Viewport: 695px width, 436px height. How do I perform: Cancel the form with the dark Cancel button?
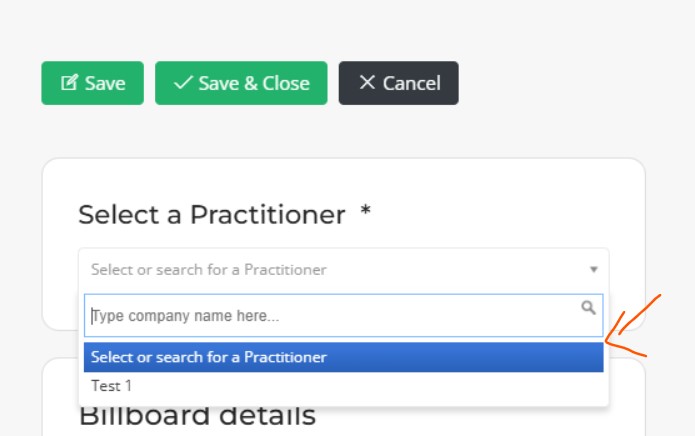point(398,83)
